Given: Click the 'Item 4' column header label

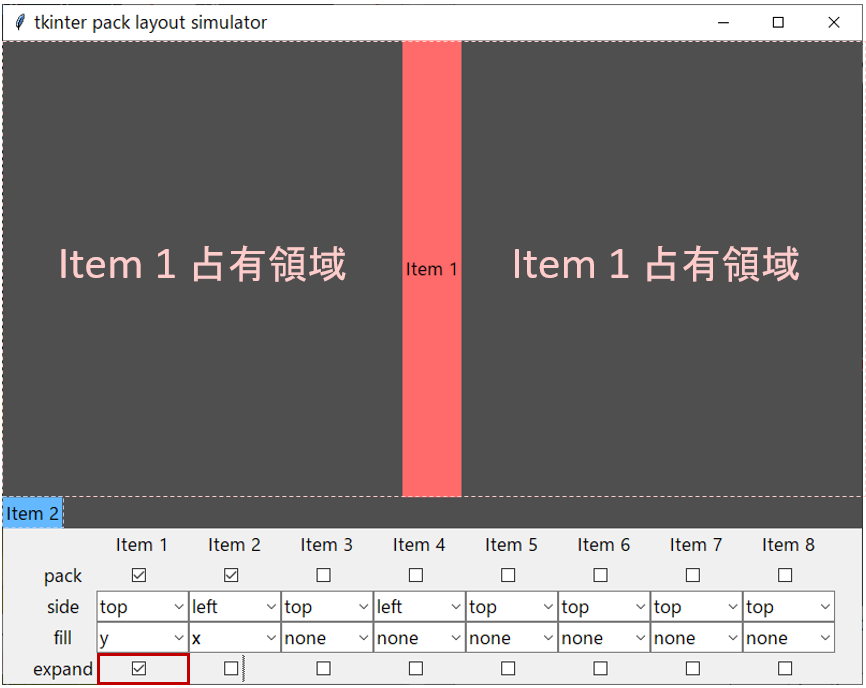Looking at the screenshot, I should (x=419, y=545).
